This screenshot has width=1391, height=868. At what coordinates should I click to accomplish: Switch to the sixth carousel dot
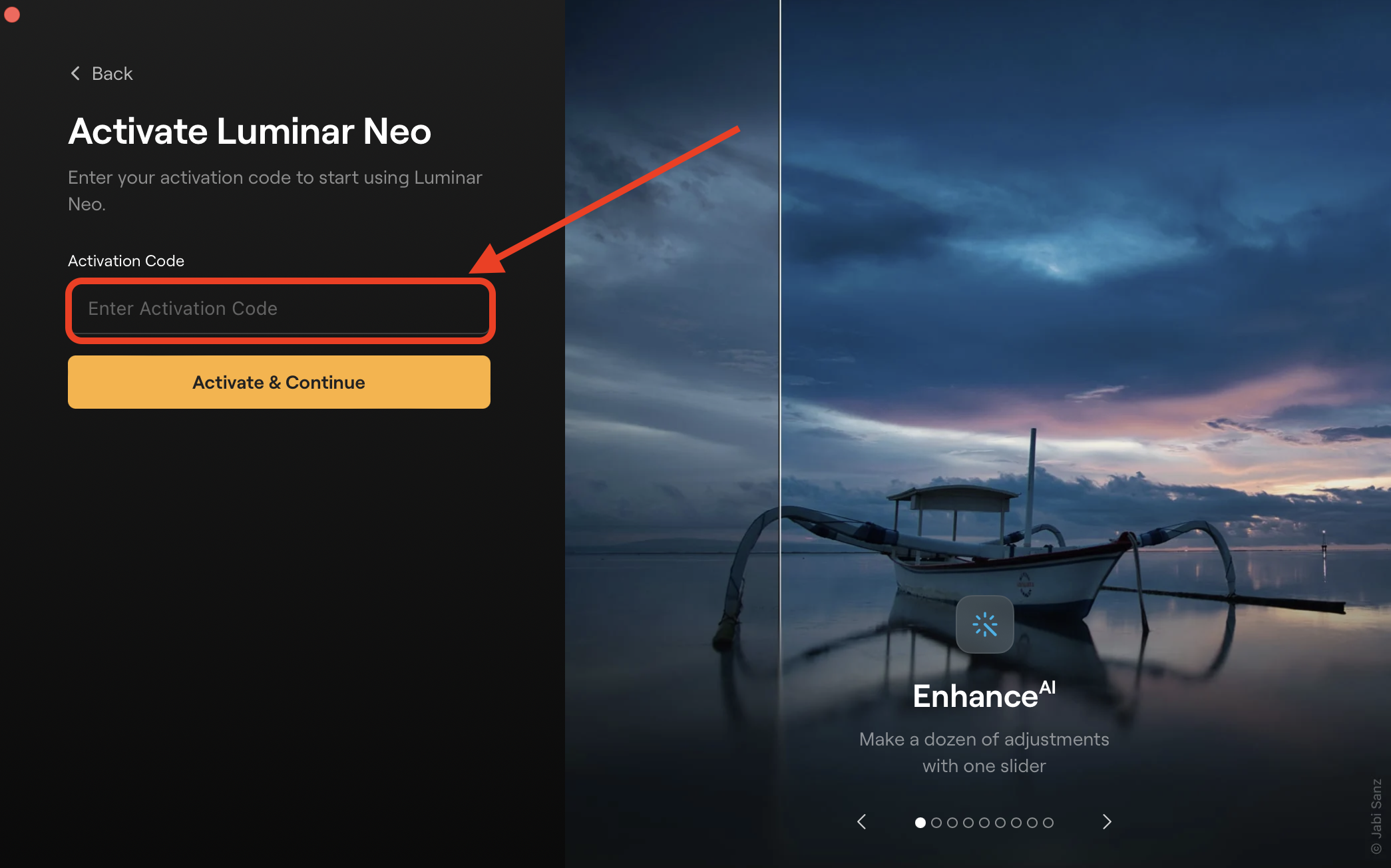tap(1000, 823)
